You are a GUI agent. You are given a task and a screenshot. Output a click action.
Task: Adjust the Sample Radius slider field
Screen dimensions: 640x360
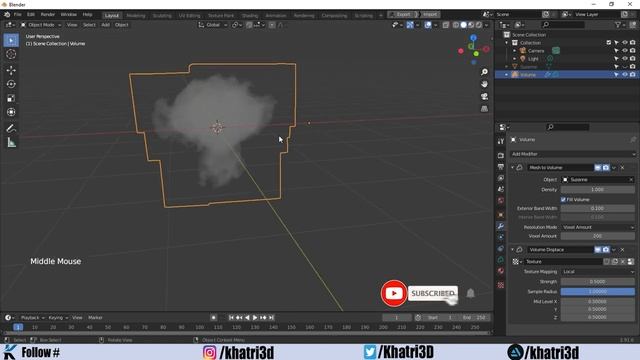coord(598,291)
